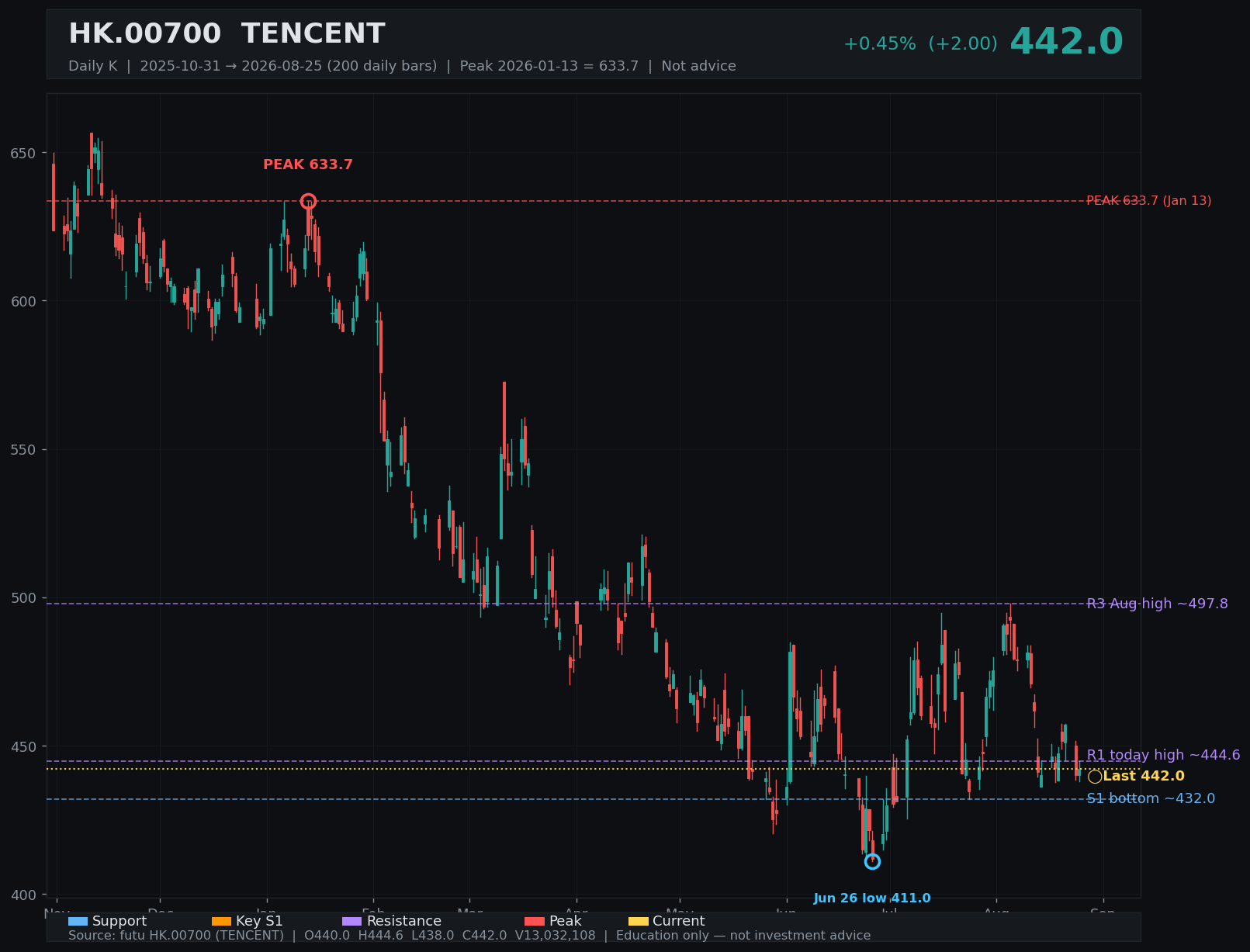This screenshot has height=952, width=1250.
Task: Click the yellow Current legend swatch
Action: tap(638, 921)
